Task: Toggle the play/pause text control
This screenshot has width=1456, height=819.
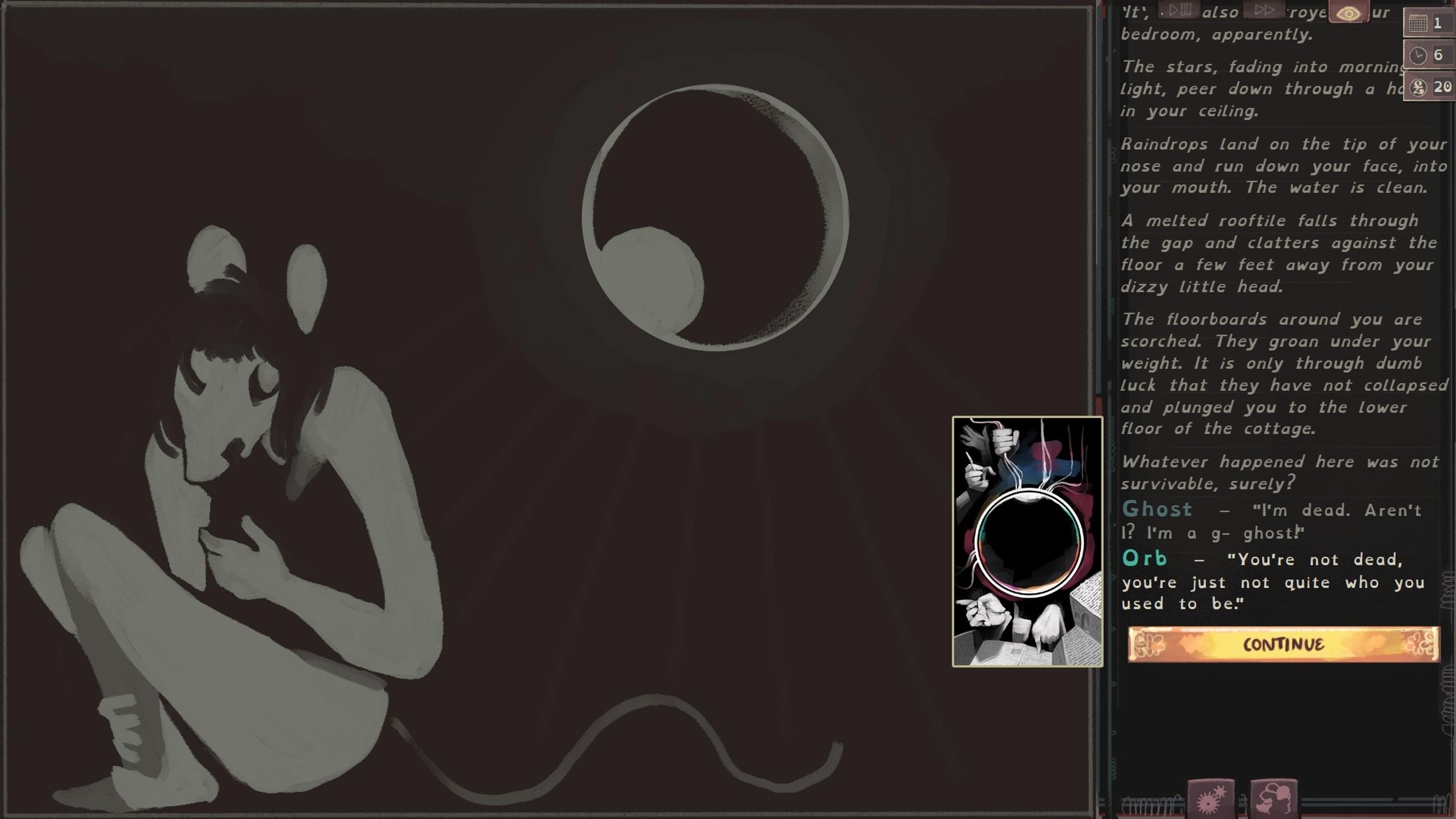Action: pyautogui.click(x=1180, y=9)
